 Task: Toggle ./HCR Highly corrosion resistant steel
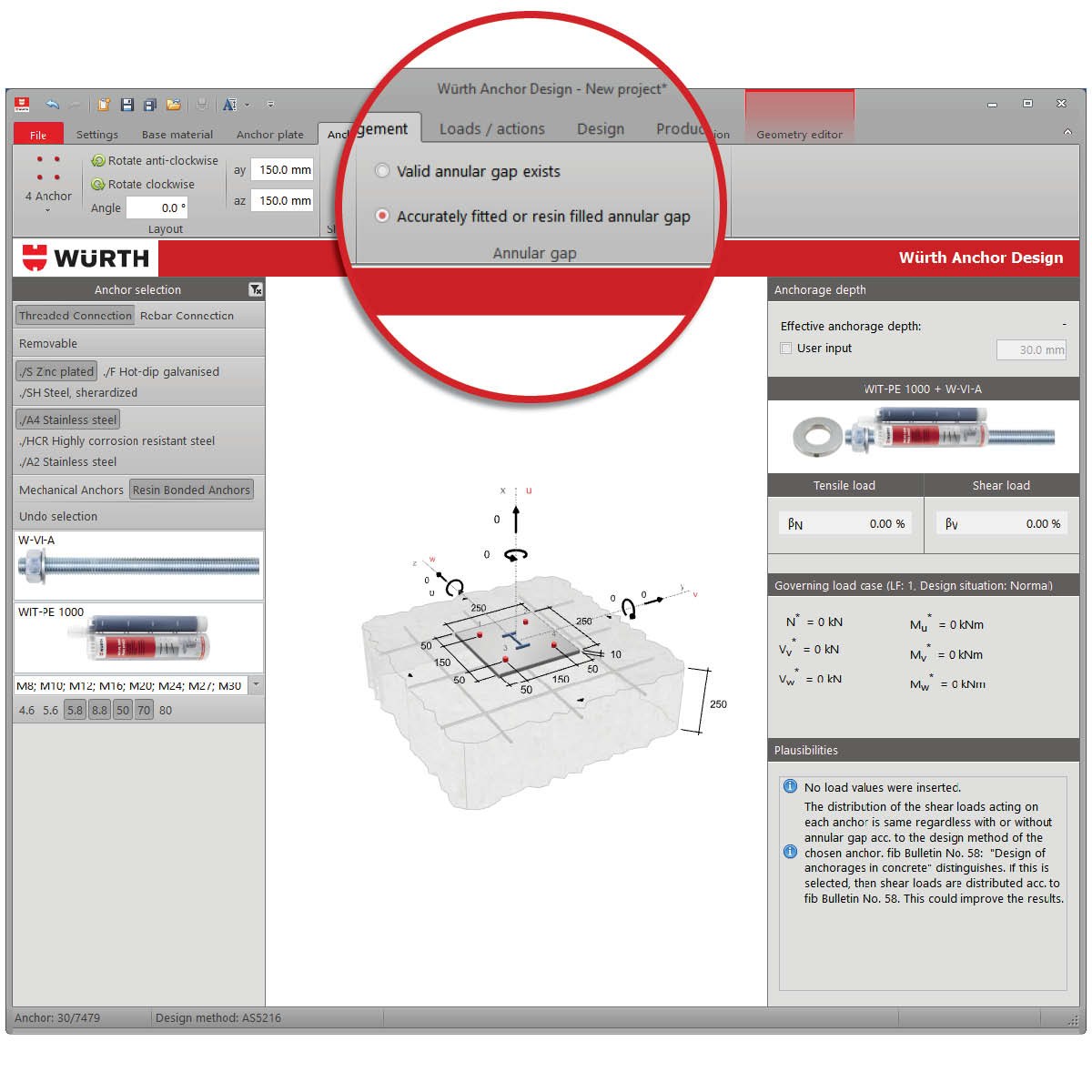[x=116, y=441]
